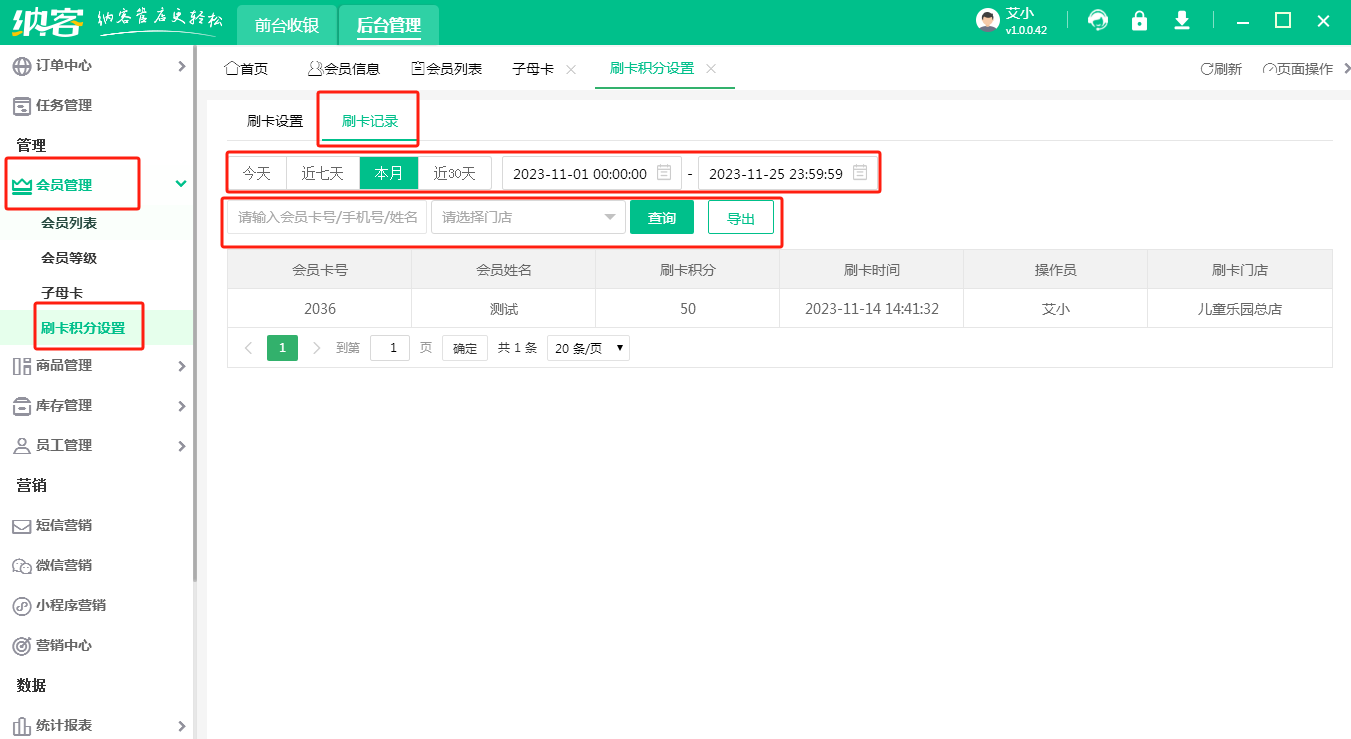The height and width of the screenshot is (739, 1351).
Task: Click the customer service headset icon
Action: coord(1098,21)
